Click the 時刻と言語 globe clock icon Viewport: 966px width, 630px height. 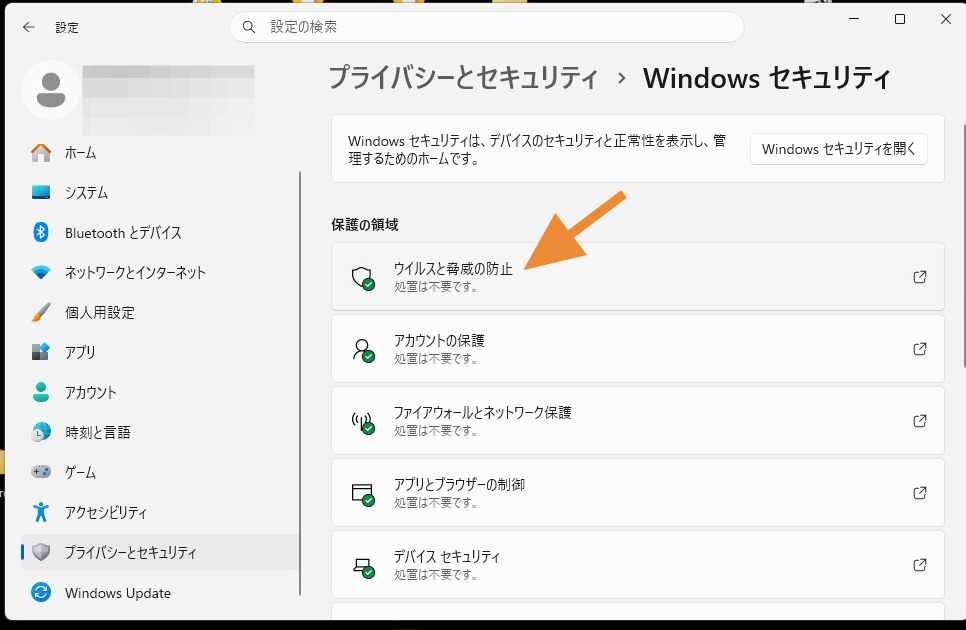click(x=41, y=432)
